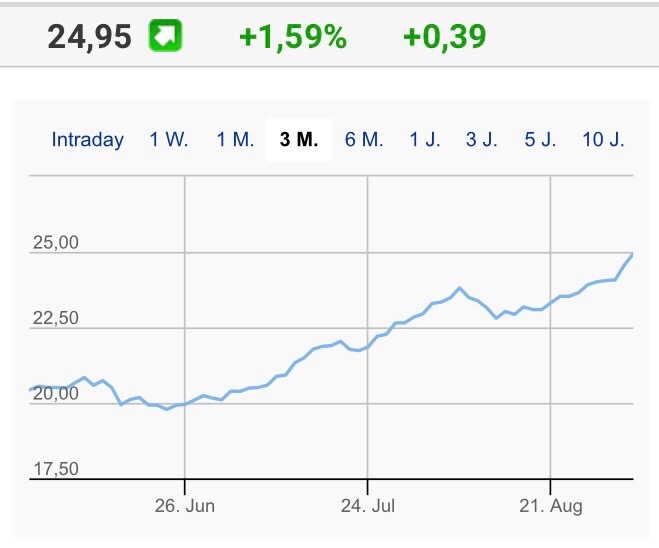Select the 21. Aug date marker

[551, 506]
